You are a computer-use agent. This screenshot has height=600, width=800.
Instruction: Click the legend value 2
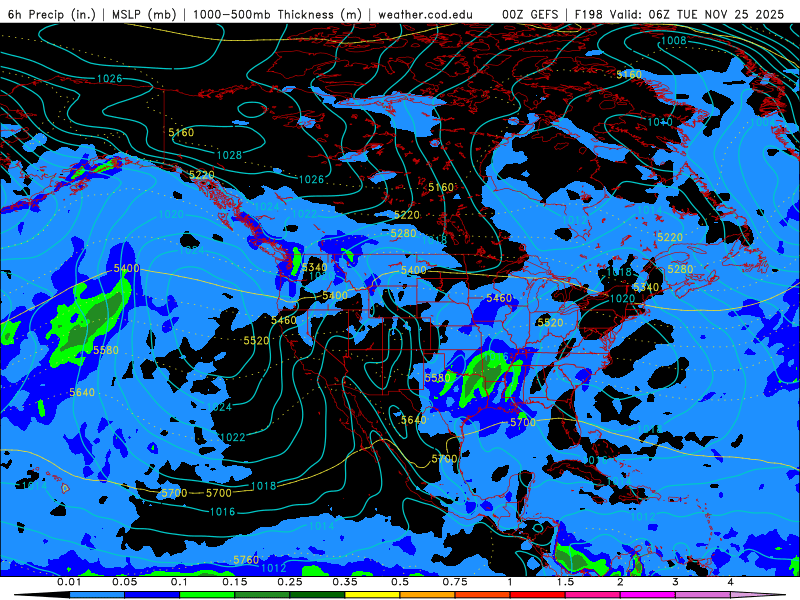pyautogui.click(x=620, y=582)
